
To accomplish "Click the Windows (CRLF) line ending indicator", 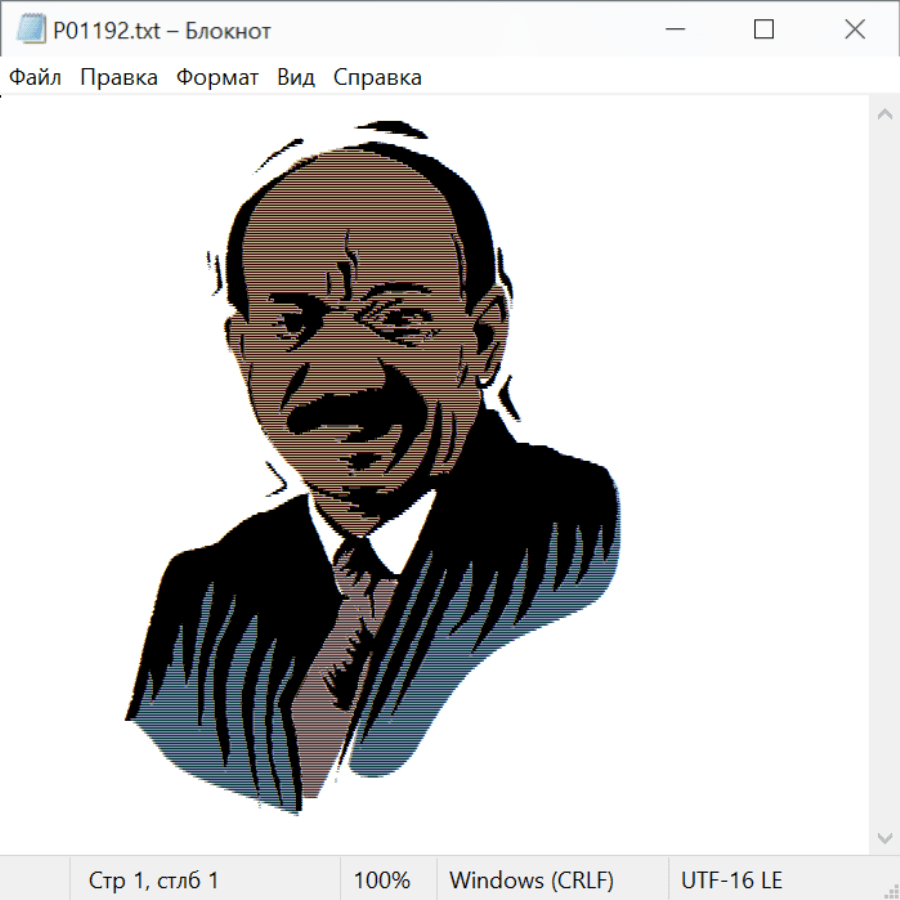I will pyautogui.click(x=531, y=880).
